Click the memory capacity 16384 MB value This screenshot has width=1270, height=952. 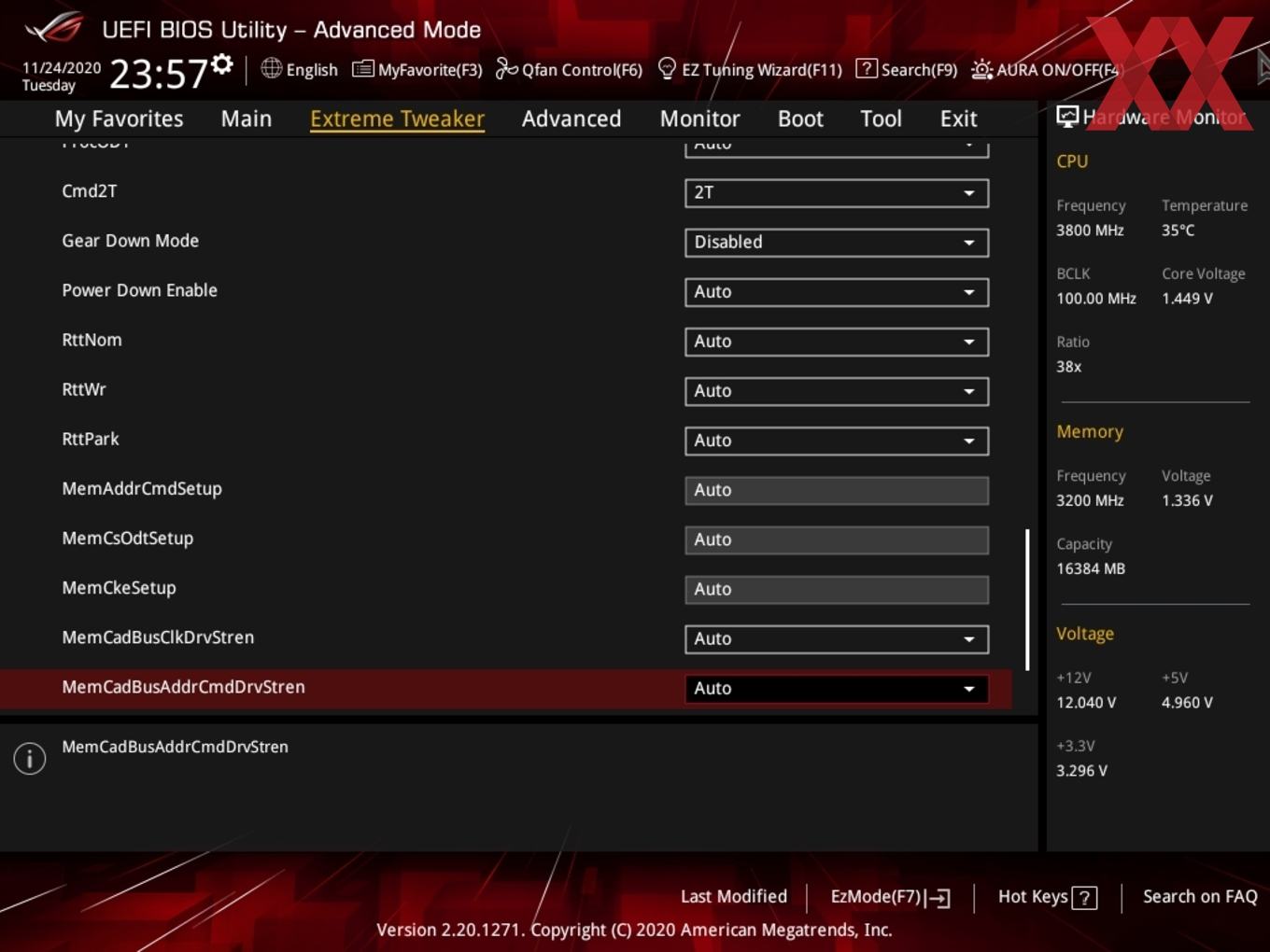coord(1091,568)
